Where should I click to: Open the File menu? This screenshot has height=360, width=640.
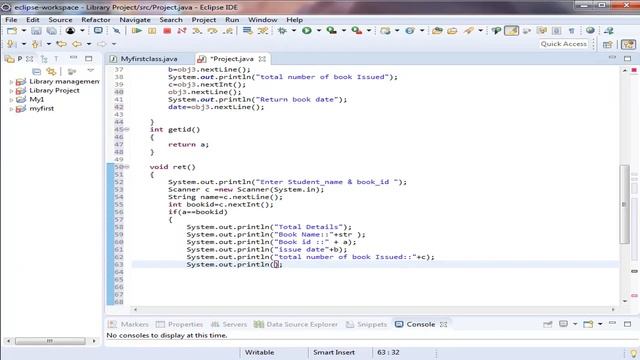(11, 20)
